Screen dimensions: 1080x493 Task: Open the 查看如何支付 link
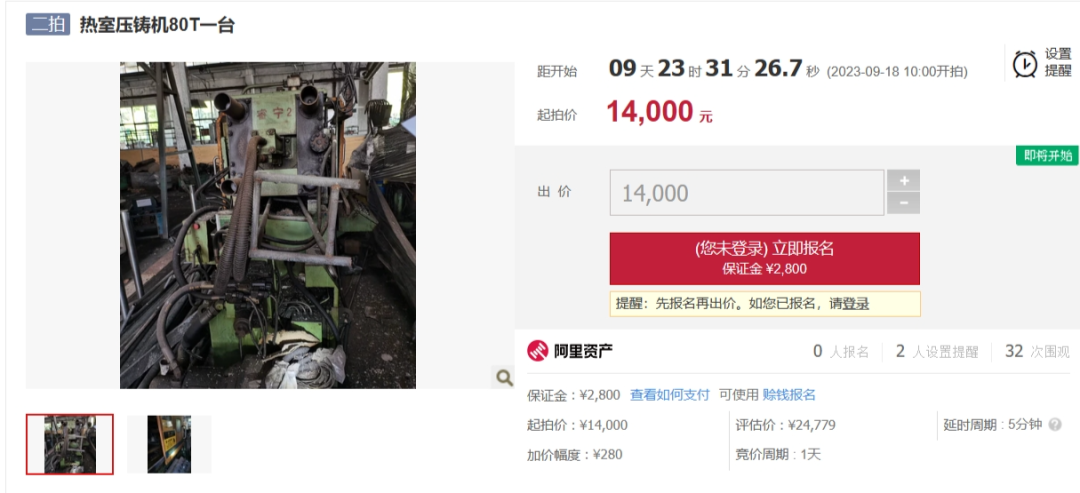[669, 395]
